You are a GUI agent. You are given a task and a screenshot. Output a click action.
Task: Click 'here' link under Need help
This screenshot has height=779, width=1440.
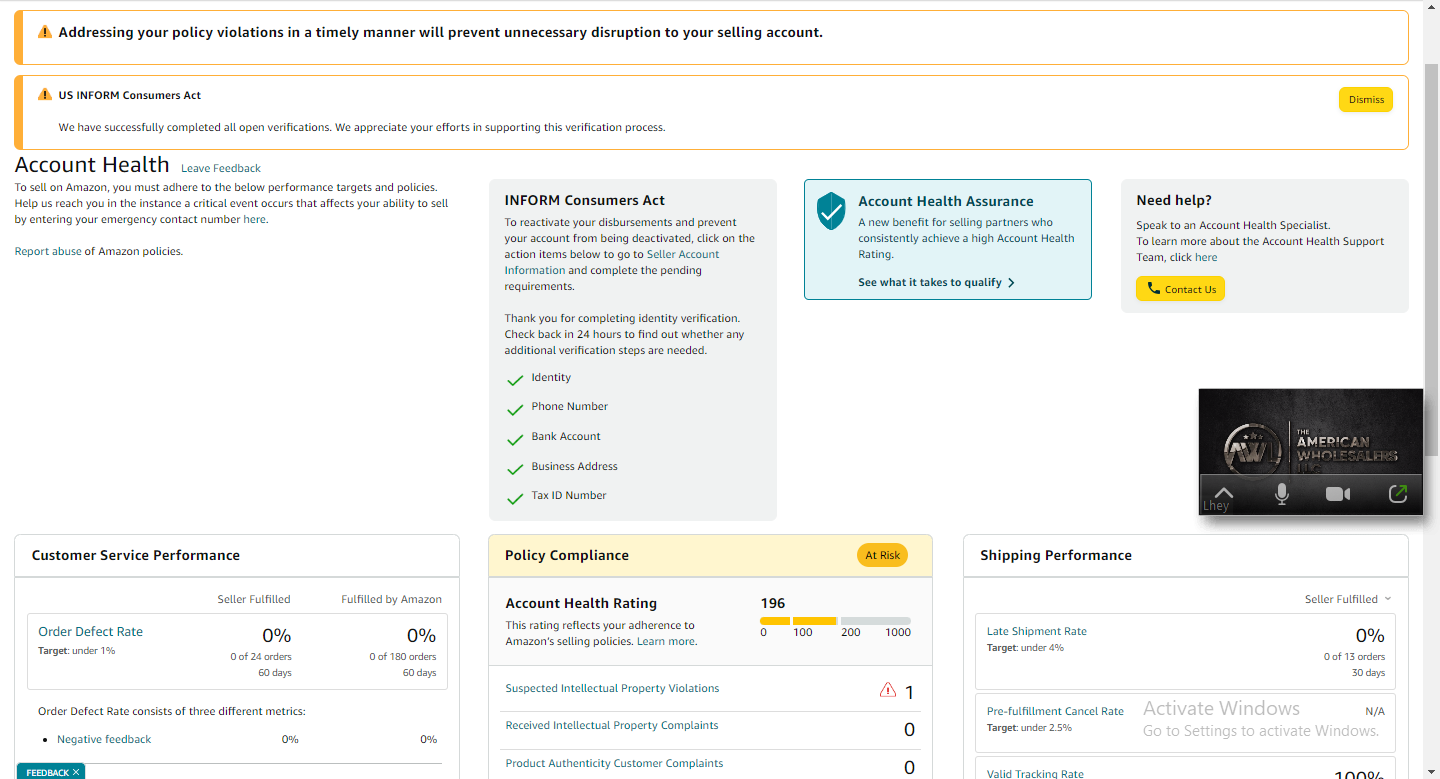point(1206,257)
